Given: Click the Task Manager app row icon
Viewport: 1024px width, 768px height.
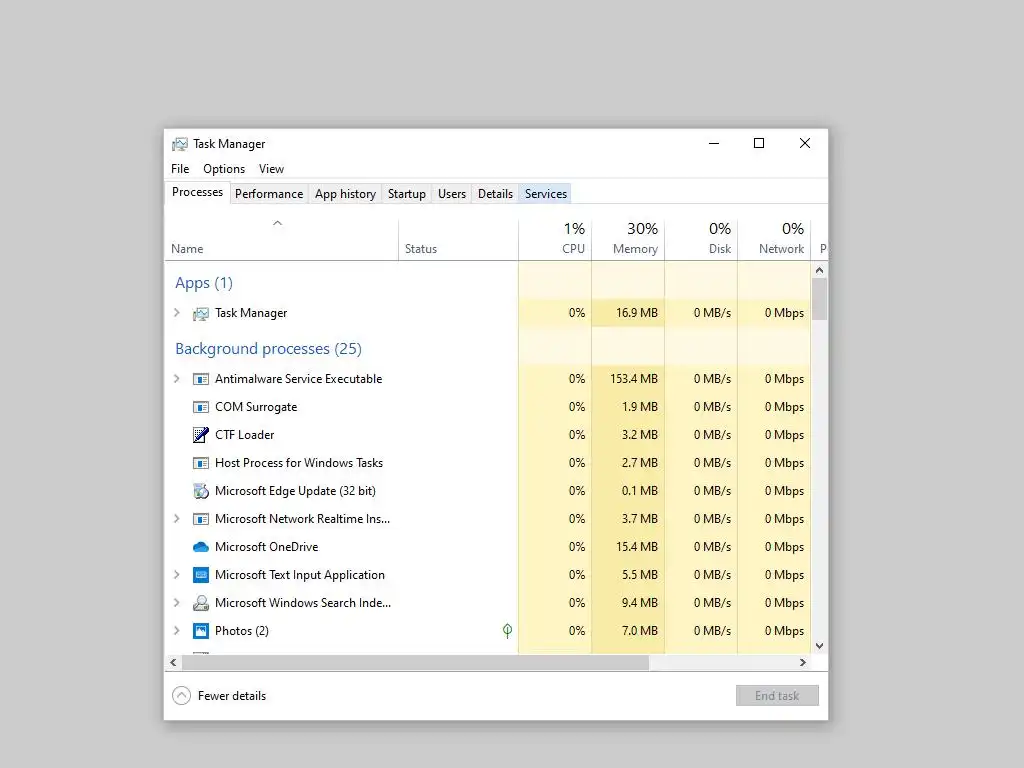Looking at the screenshot, I should click(200, 313).
